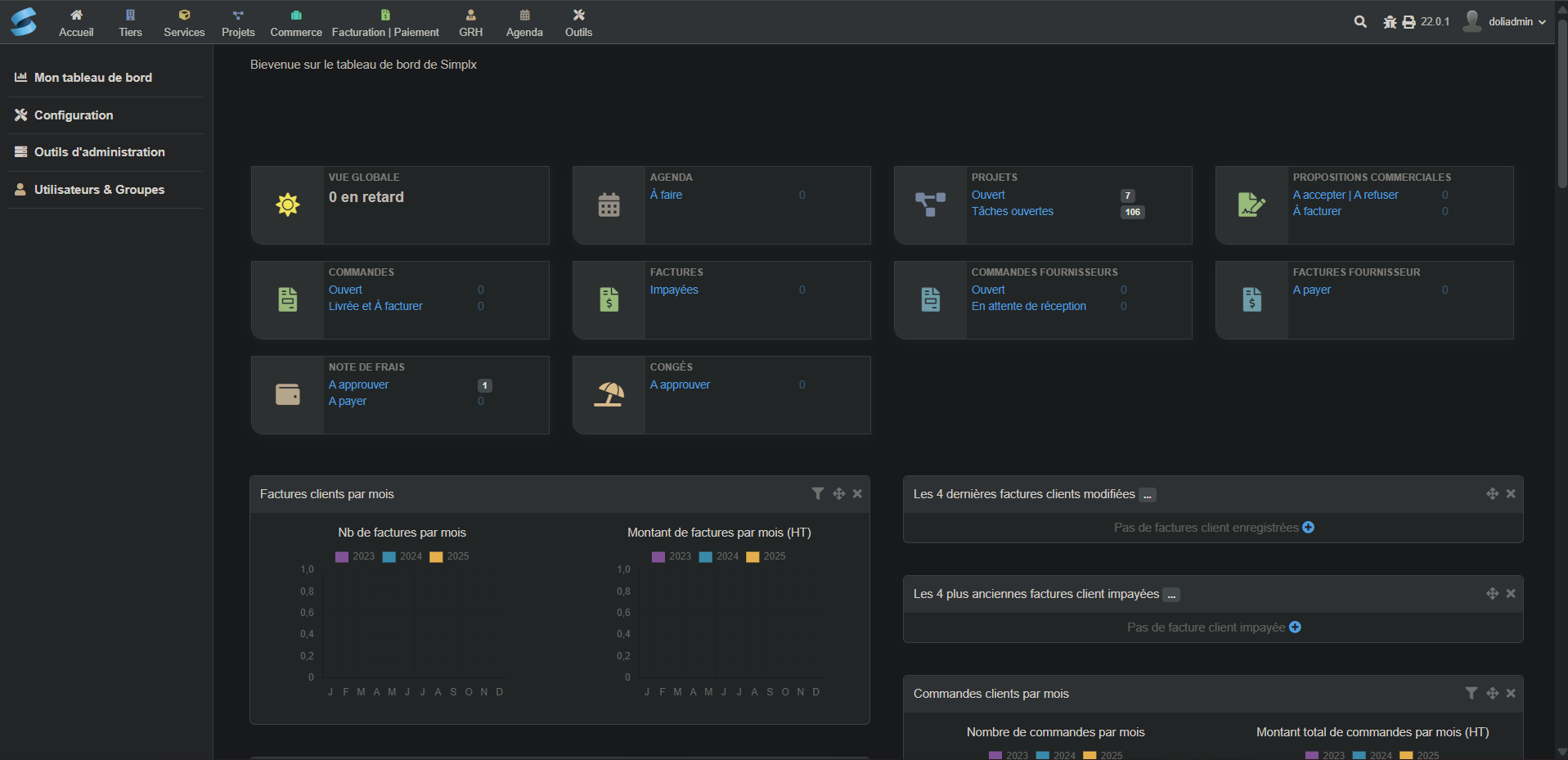Click plus icon beside Pas de facture client impayée
The image size is (1568, 760).
tap(1295, 627)
